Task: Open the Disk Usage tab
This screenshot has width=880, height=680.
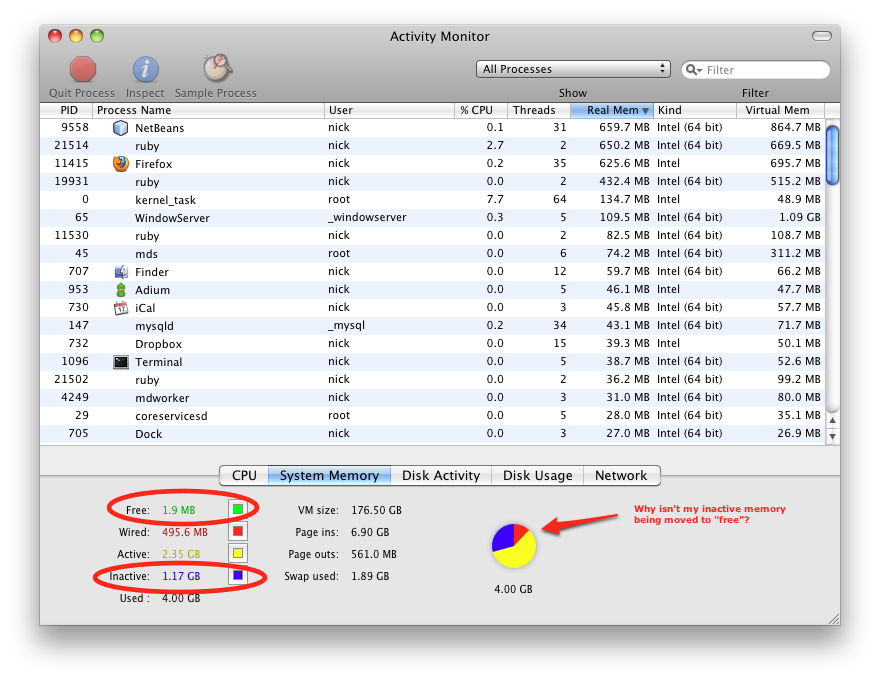Action: tap(538, 475)
